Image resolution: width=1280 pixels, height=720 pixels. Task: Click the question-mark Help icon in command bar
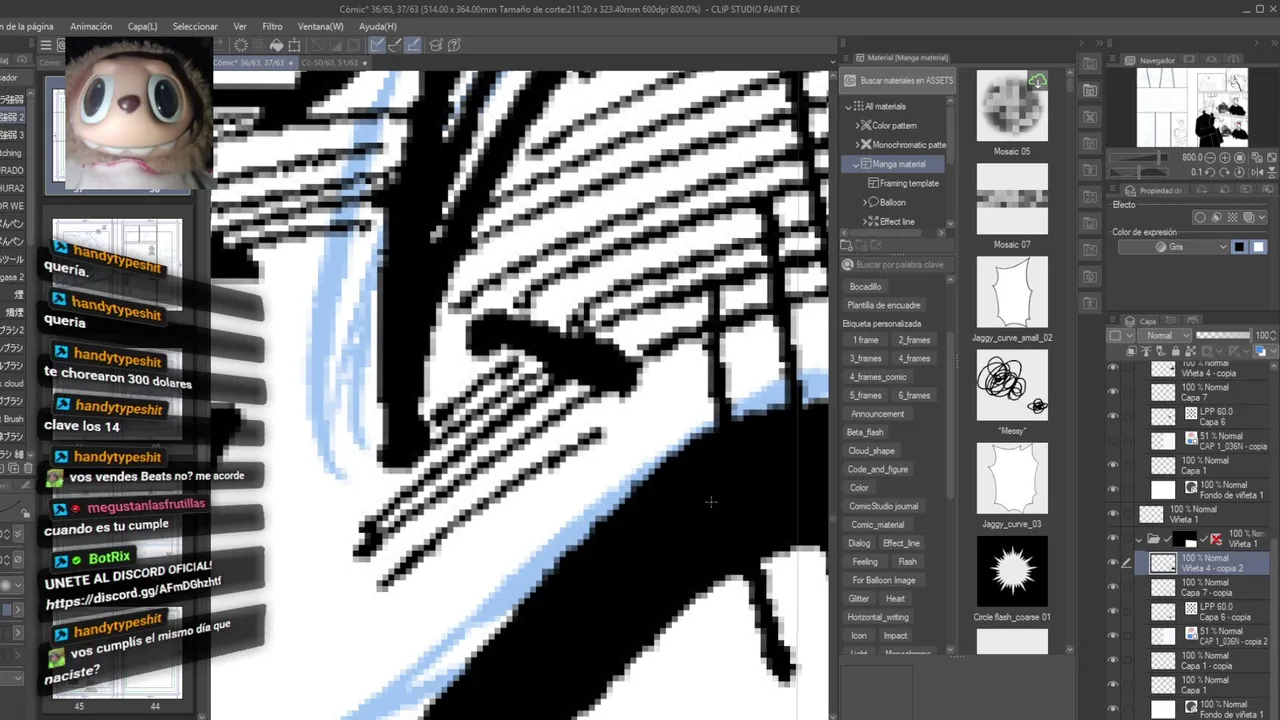click(454, 45)
